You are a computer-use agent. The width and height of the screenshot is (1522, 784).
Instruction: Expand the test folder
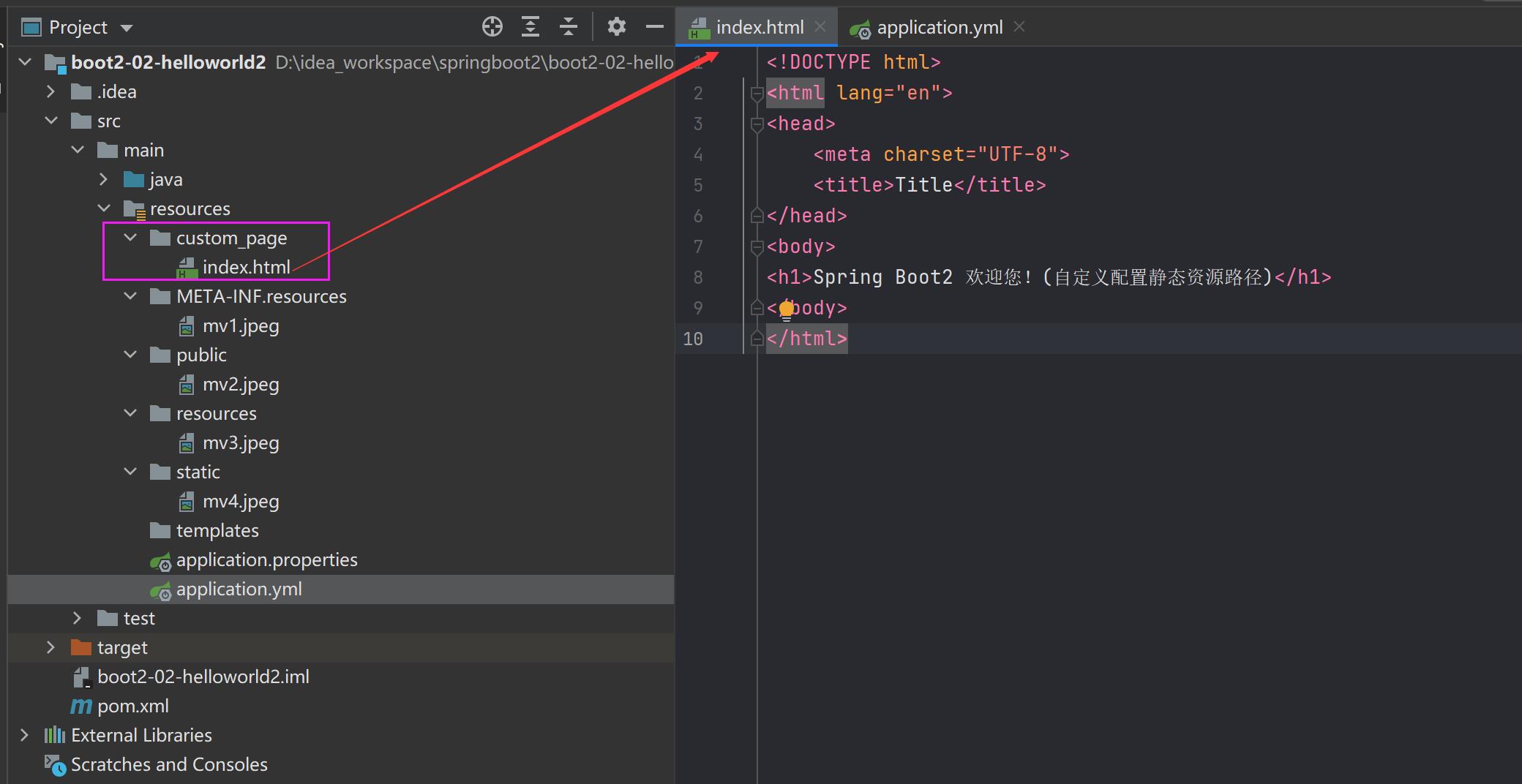77,618
